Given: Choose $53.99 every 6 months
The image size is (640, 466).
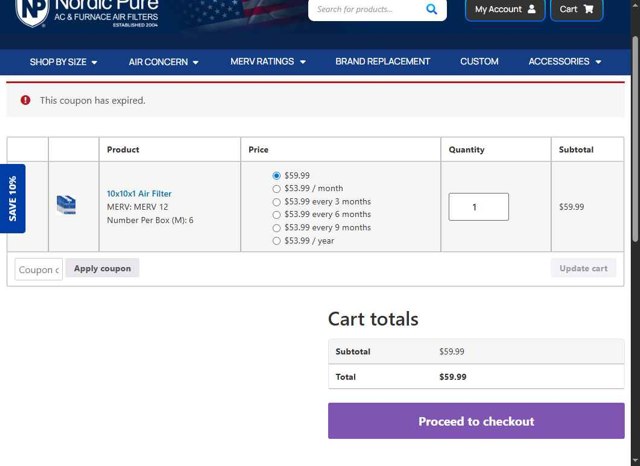Looking at the screenshot, I should tap(276, 215).
